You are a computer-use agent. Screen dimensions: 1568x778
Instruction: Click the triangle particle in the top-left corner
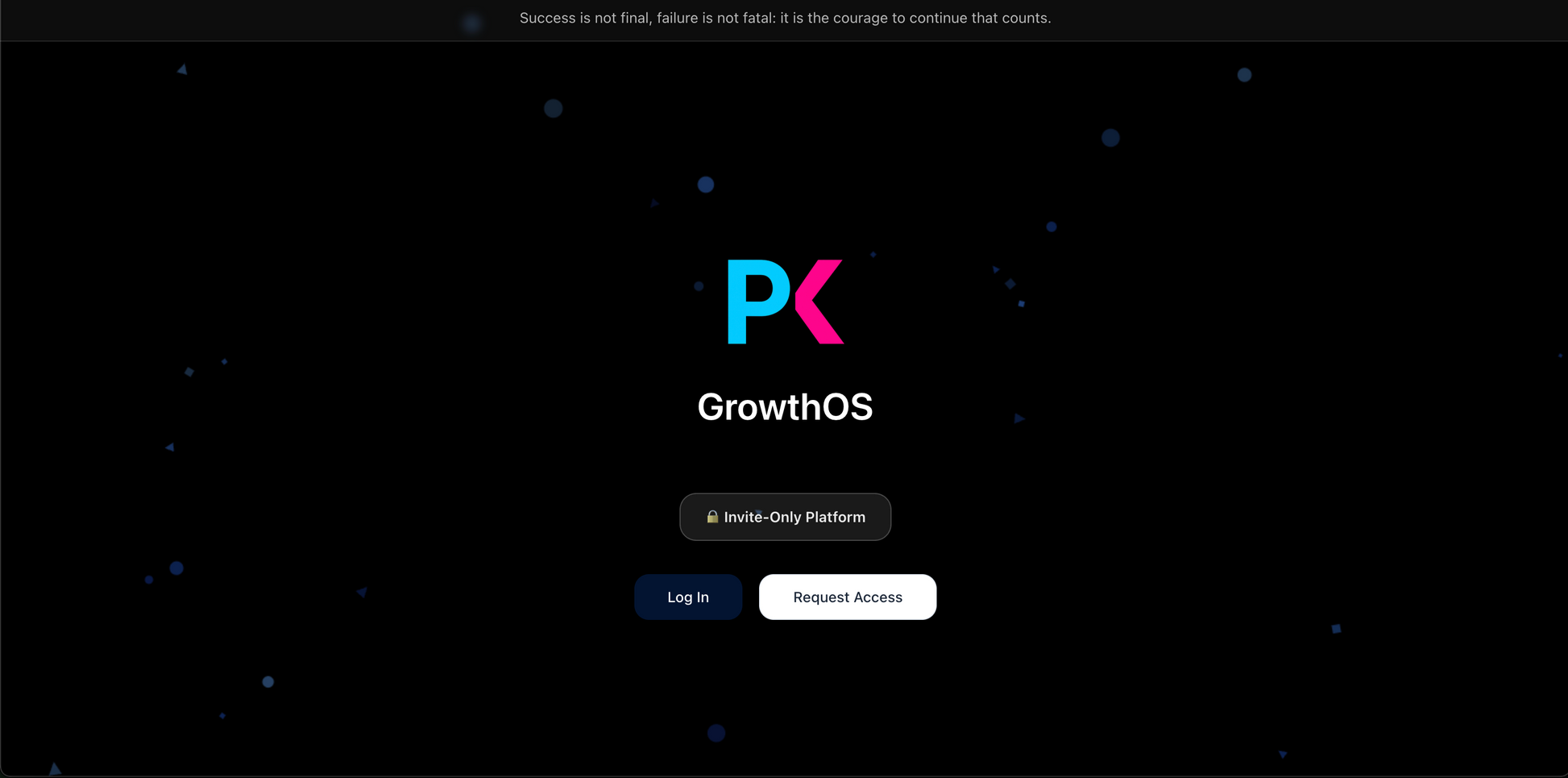[x=182, y=70]
